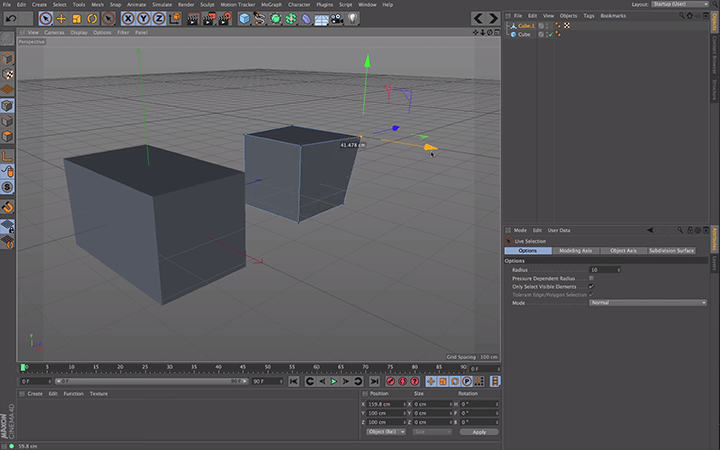
Task: Switch to the Modeling Axis tab
Action: point(575,251)
